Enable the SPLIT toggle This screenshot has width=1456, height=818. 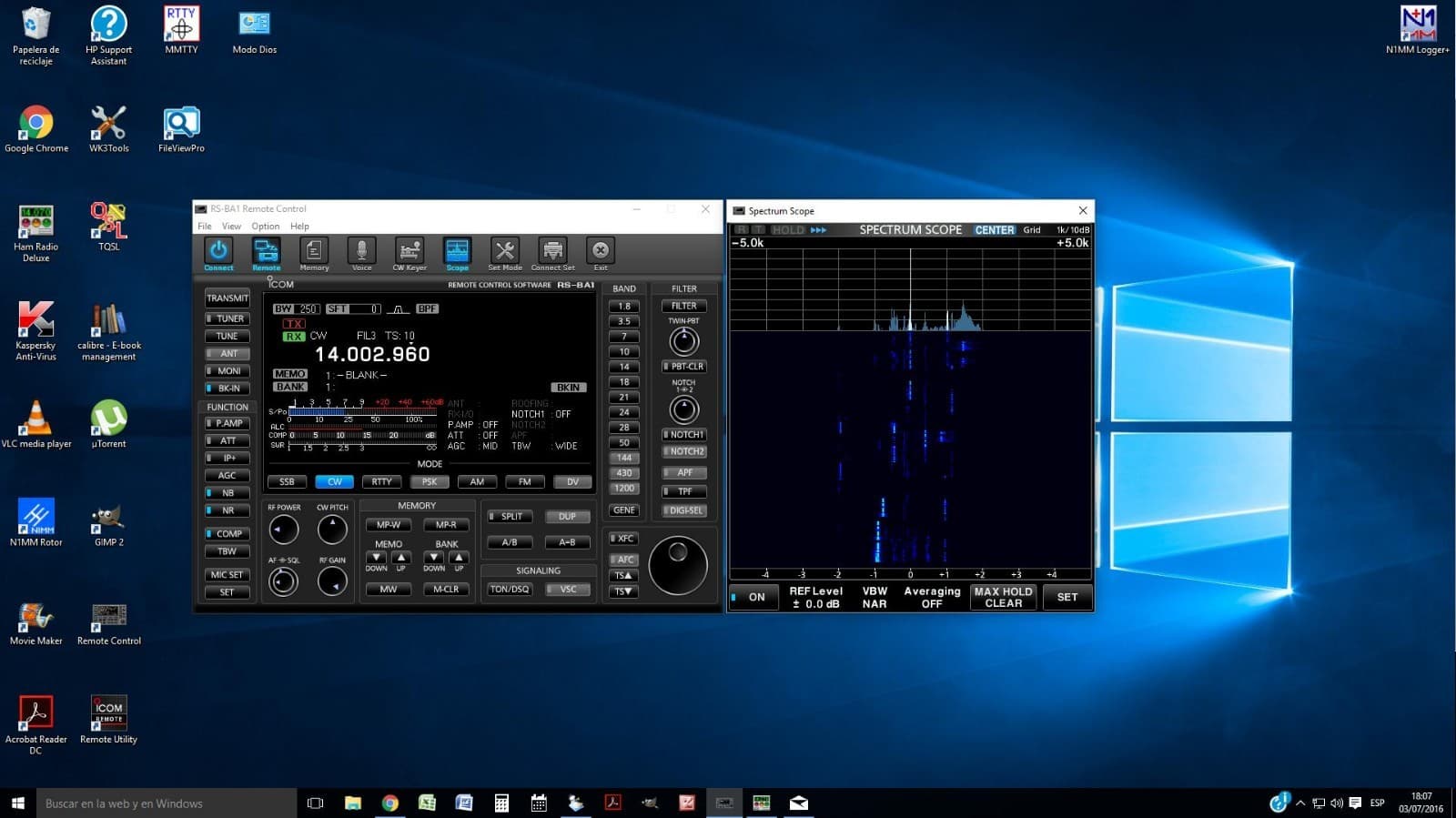(x=510, y=516)
